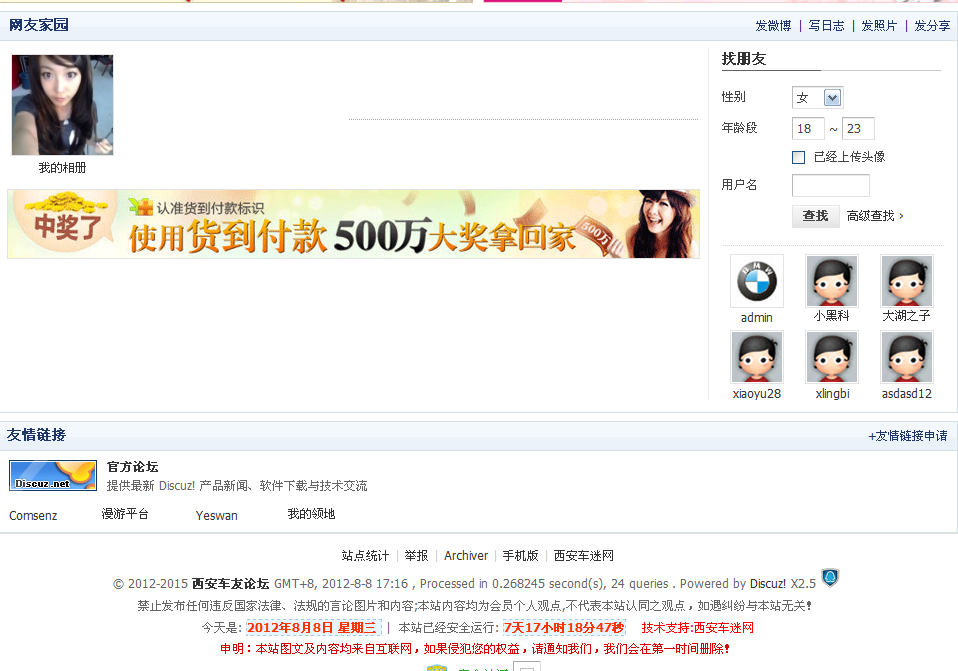Click 大湖之子 username label
958x671 pixels.
tap(907, 316)
